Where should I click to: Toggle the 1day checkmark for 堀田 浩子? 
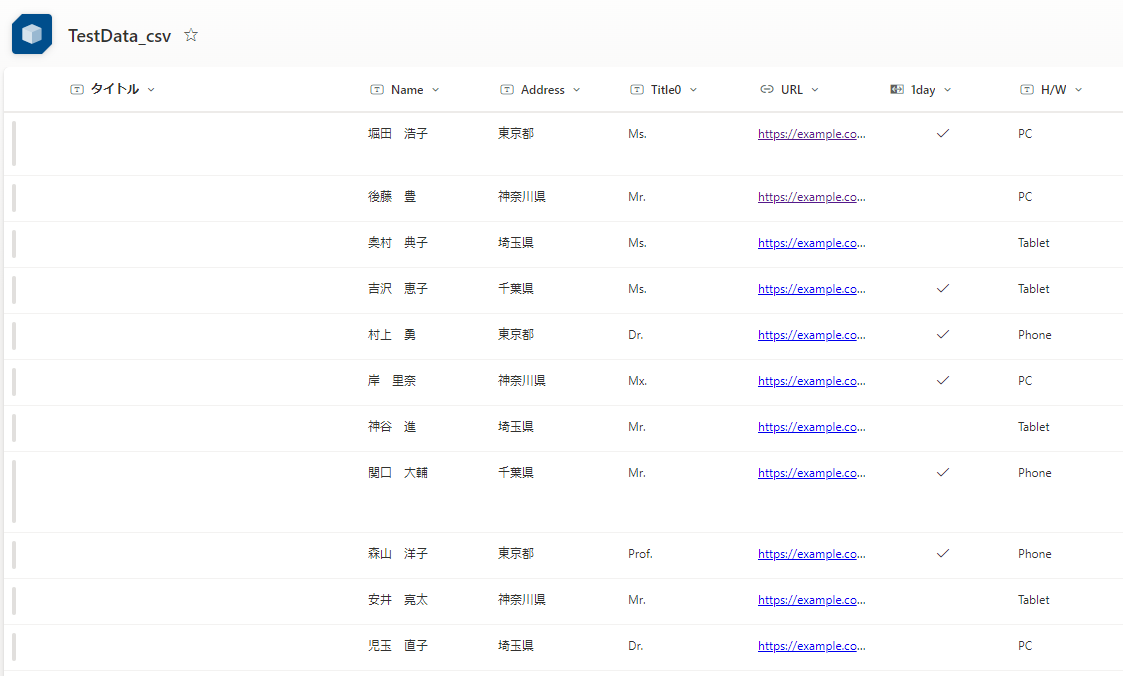pos(942,133)
